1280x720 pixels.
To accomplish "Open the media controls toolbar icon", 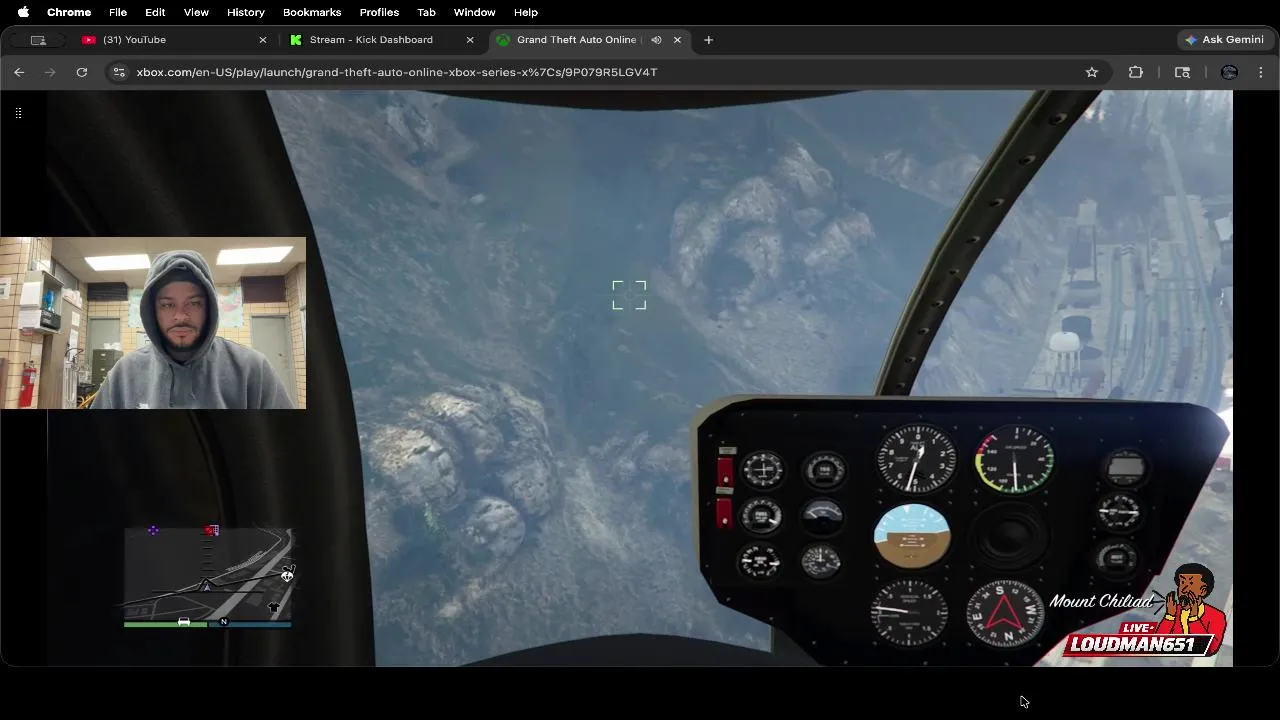I will tap(1182, 72).
